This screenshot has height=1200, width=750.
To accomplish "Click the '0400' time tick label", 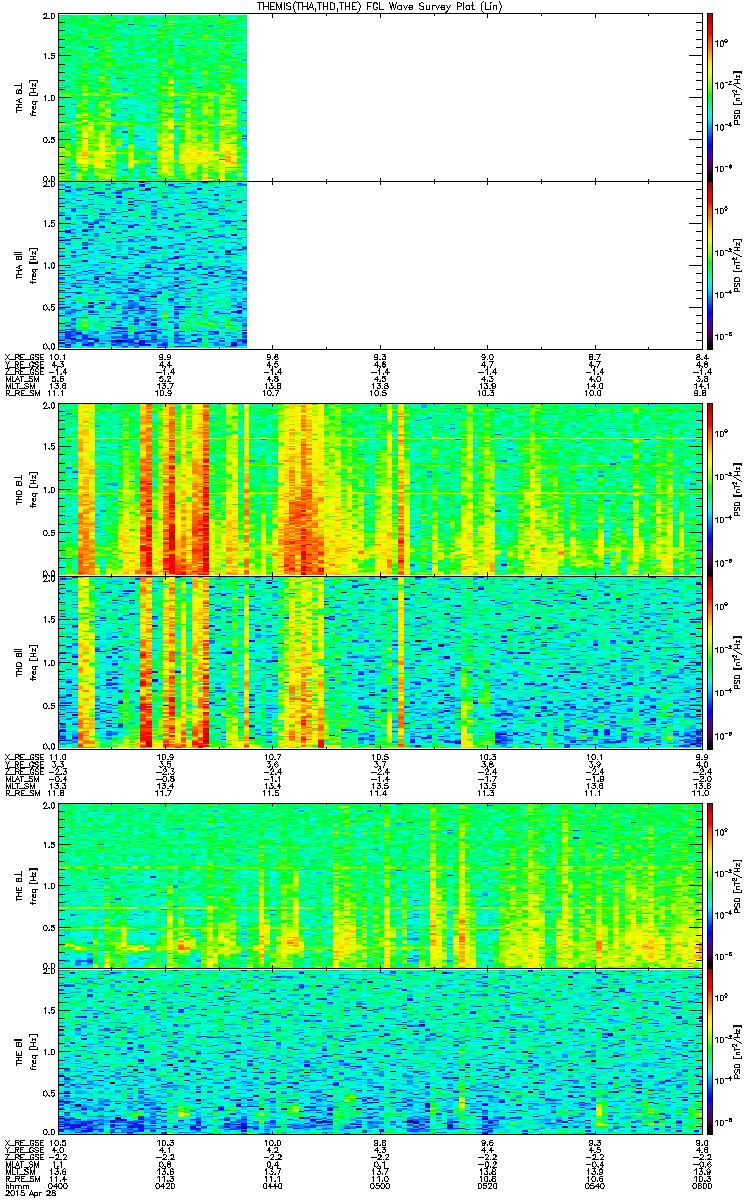I will (x=58, y=1184).
